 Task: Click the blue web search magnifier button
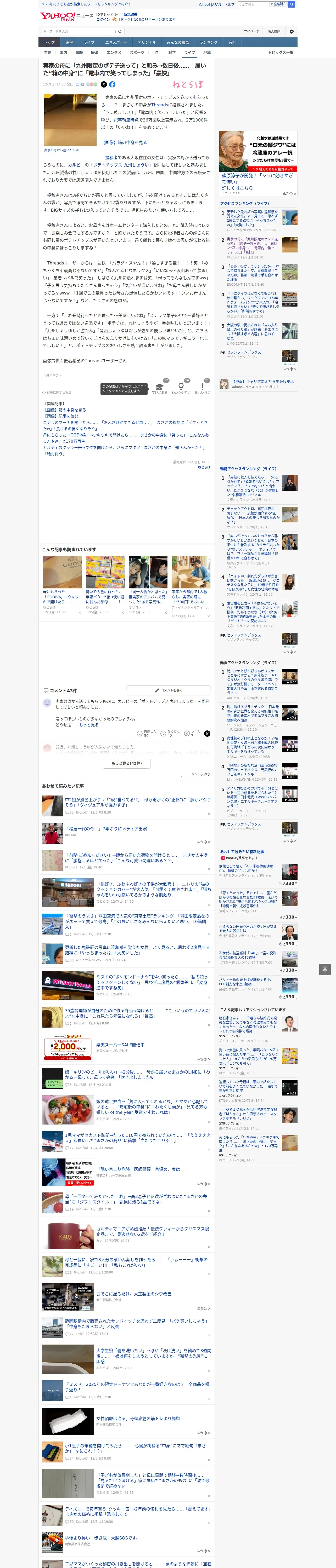(292, 4)
